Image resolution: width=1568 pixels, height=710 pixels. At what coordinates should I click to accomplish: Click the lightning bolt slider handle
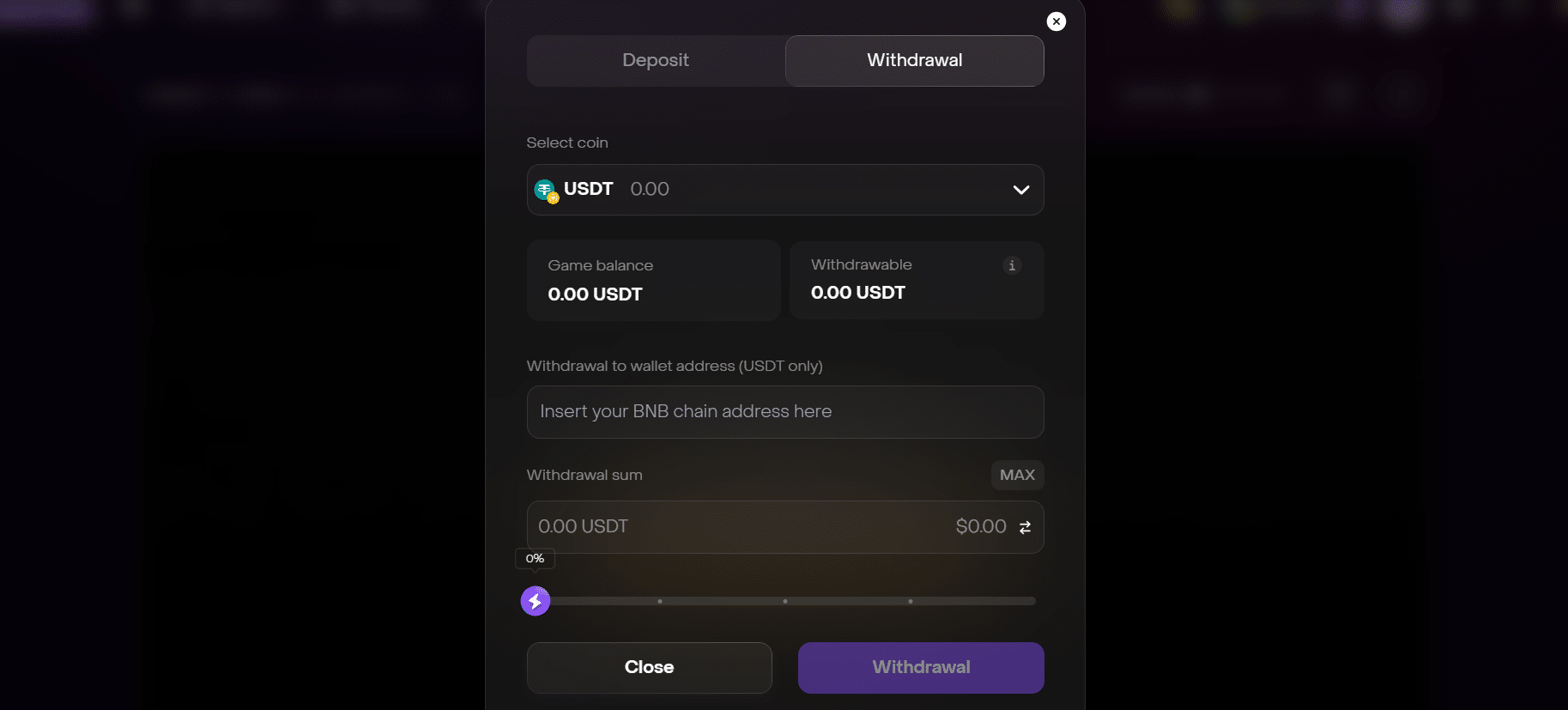[x=536, y=601]
